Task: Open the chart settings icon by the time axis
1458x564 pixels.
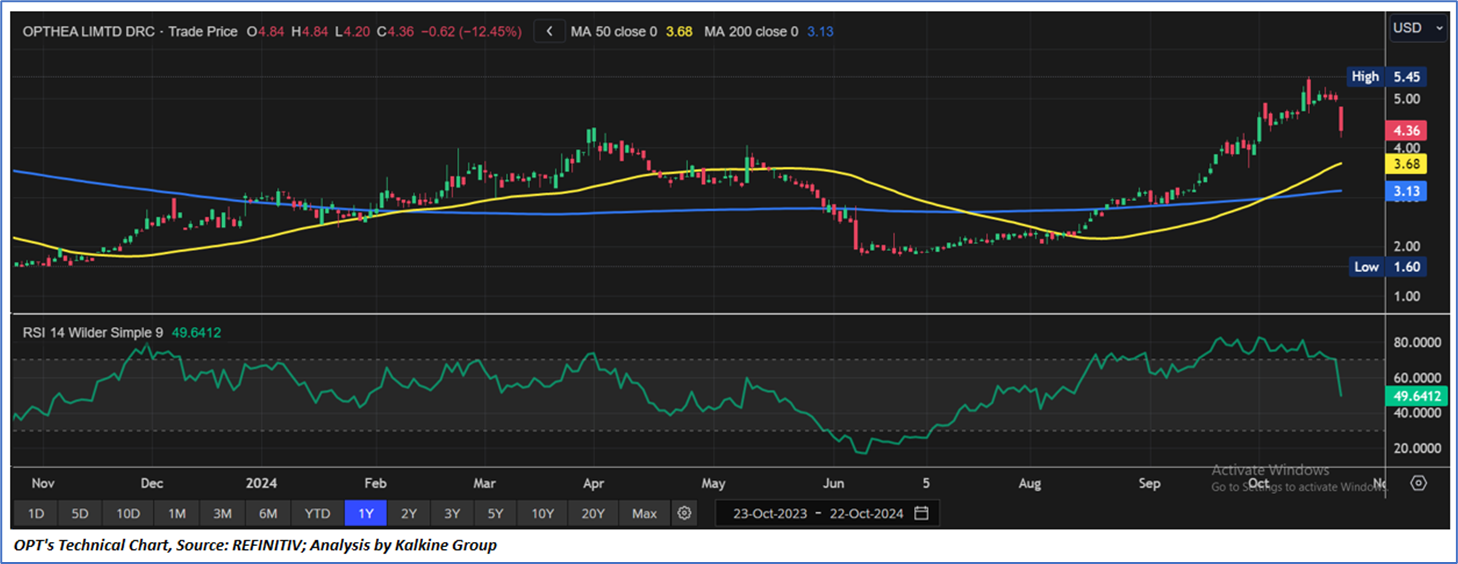Action: click(1418, 483)
